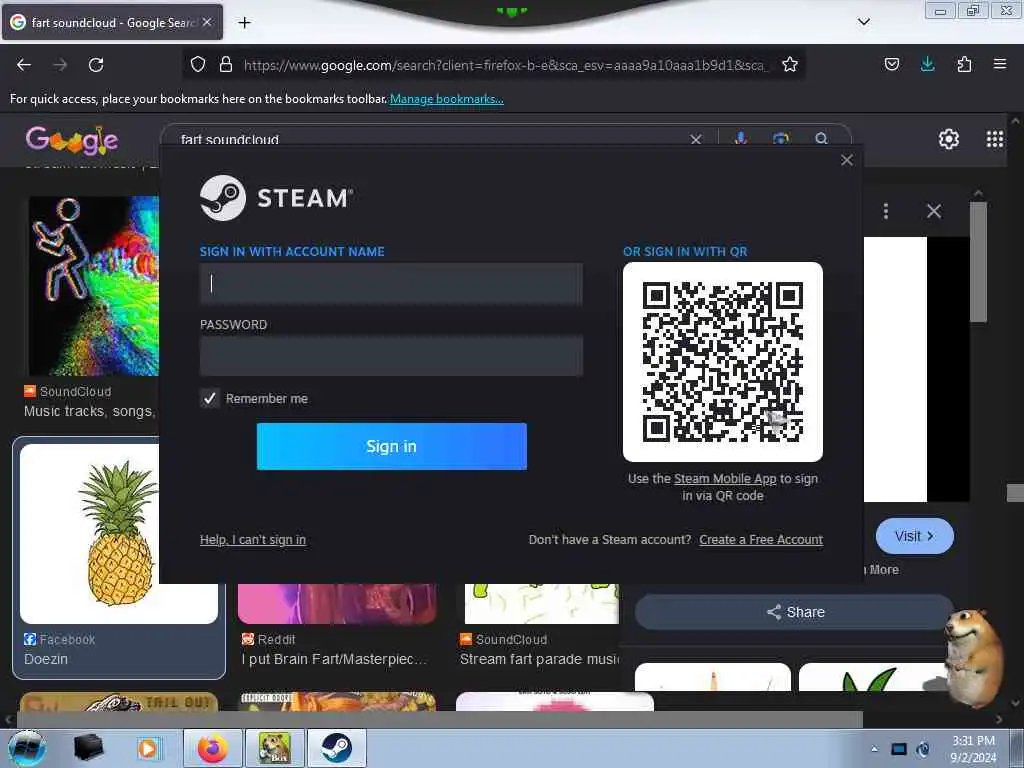The image size is (1024, 768).
Task: Click the Share button in preview panel
Action: click(x=795, y=612)
